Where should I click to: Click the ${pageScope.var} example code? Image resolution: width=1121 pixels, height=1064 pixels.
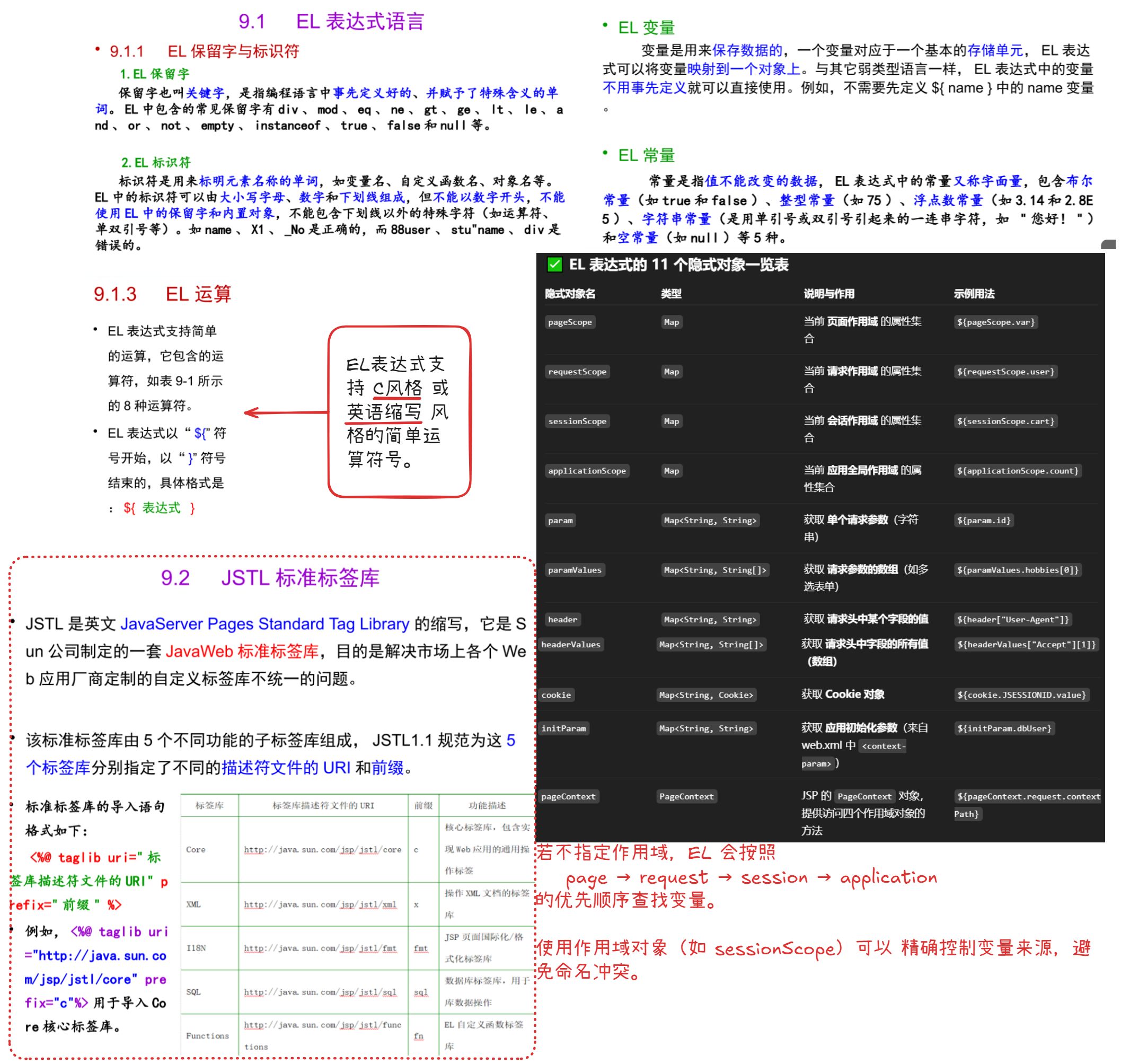click(x=998, y=323)
